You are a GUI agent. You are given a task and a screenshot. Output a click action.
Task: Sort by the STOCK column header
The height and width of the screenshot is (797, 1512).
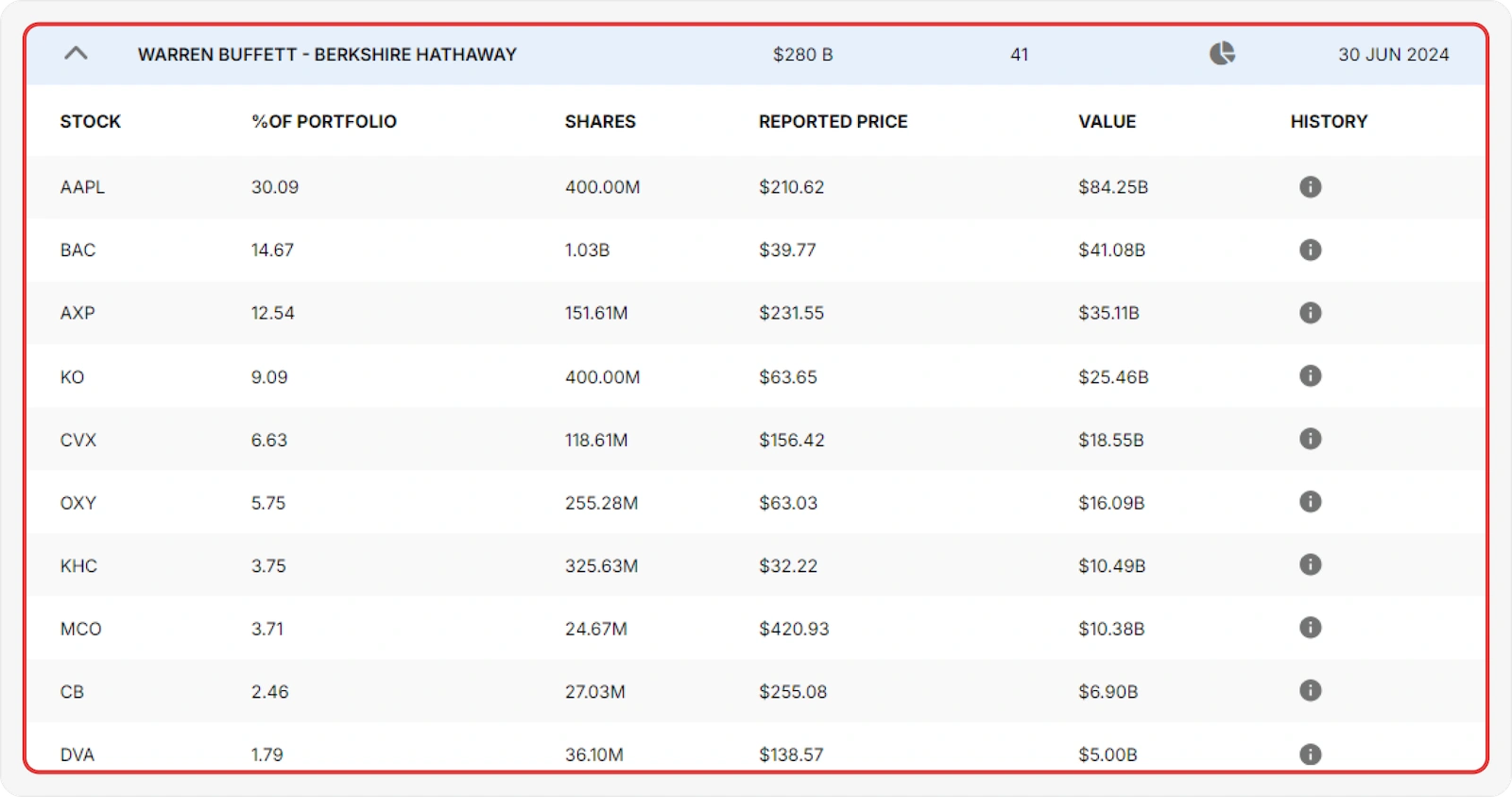91,122
